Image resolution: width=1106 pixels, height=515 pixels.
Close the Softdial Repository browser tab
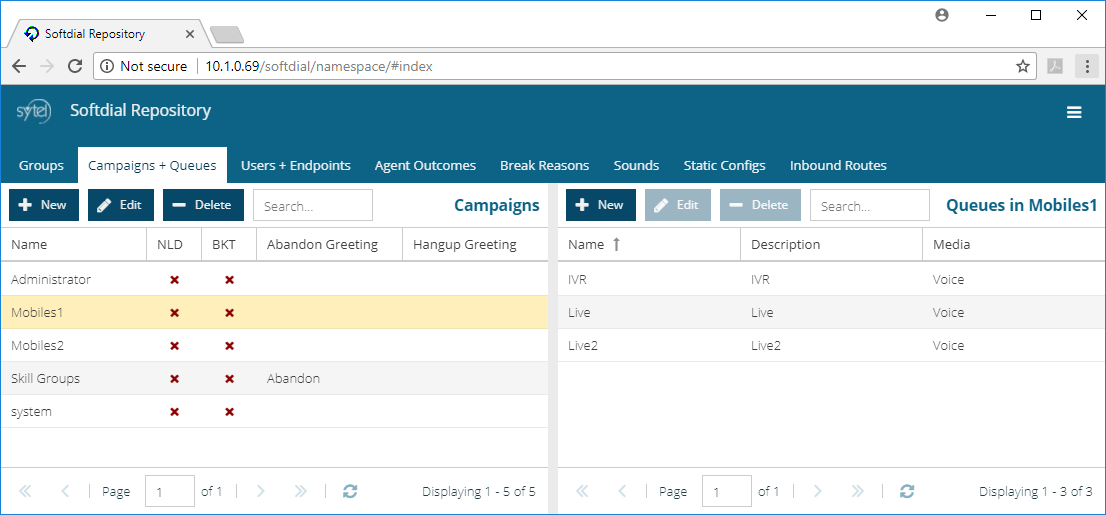[x=190, y=34]
